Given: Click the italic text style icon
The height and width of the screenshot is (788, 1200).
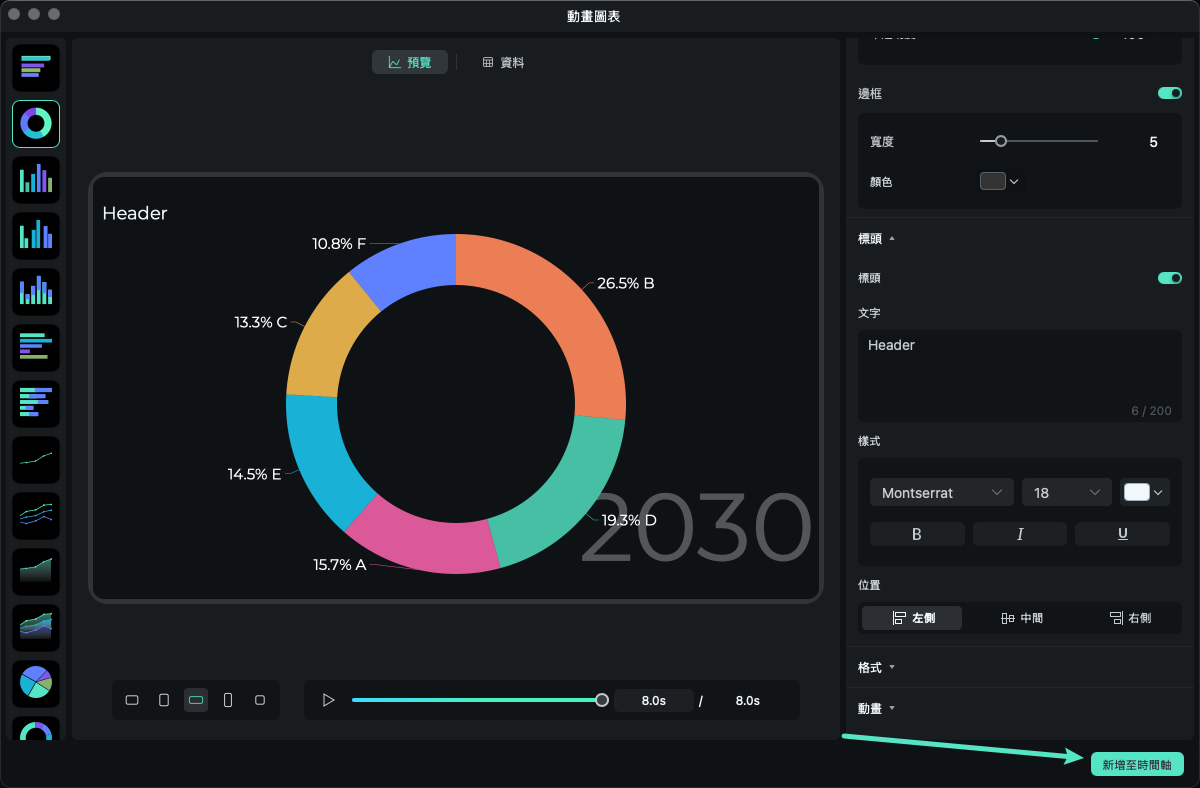Looking at the screenshot, I should [x=1019, y=534].
